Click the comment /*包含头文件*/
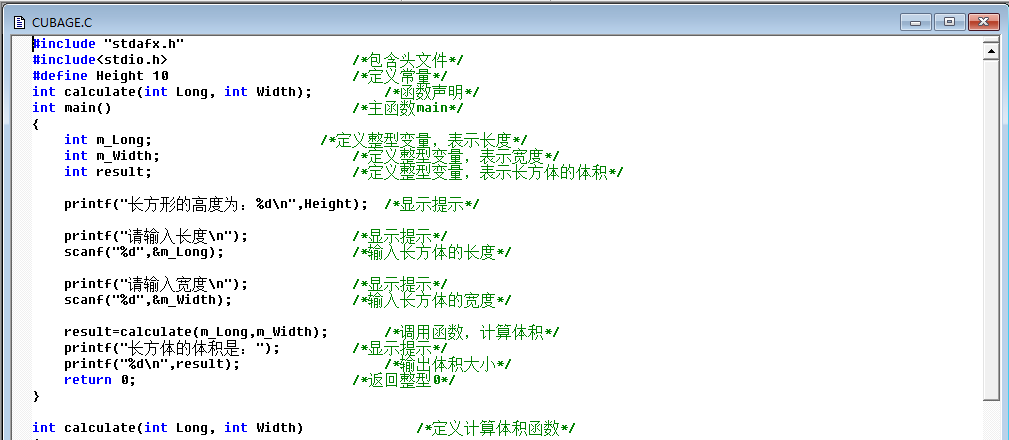This screenshot has width=1009, height=440. [x=408, y=60]
